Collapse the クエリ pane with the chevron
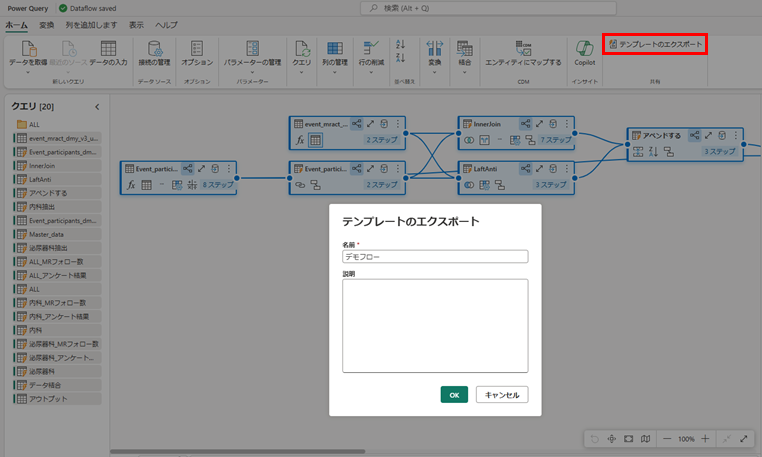The image size is (762, 457). (97, 107)
